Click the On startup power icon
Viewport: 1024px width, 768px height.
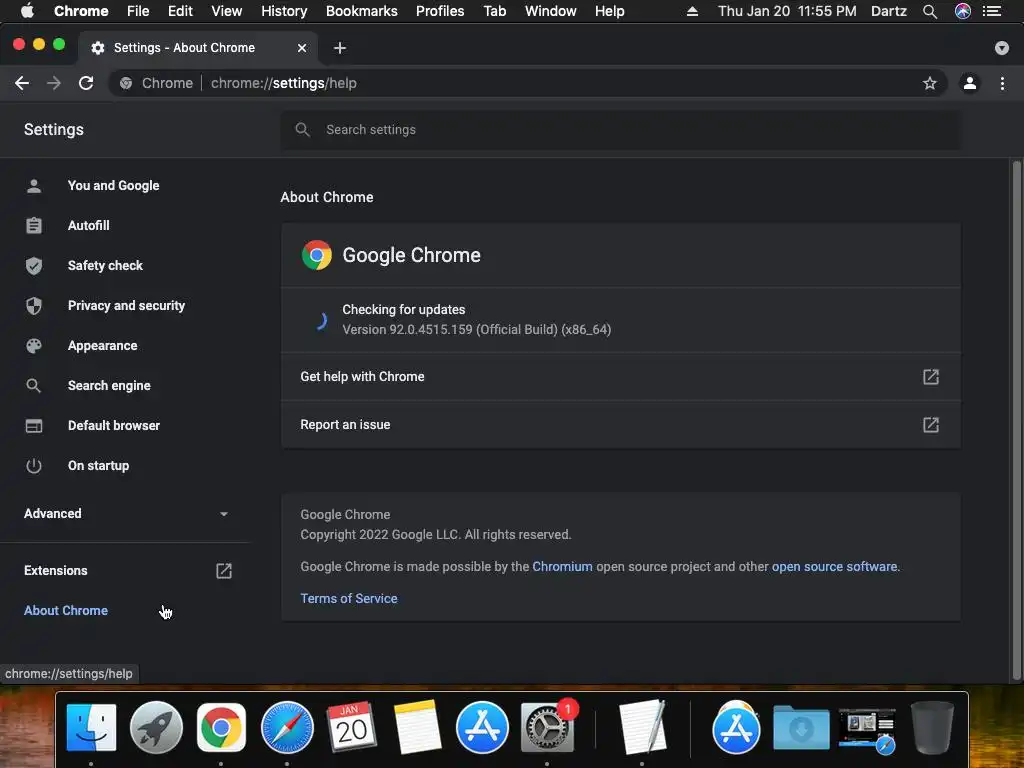click(x=34, y=466)
